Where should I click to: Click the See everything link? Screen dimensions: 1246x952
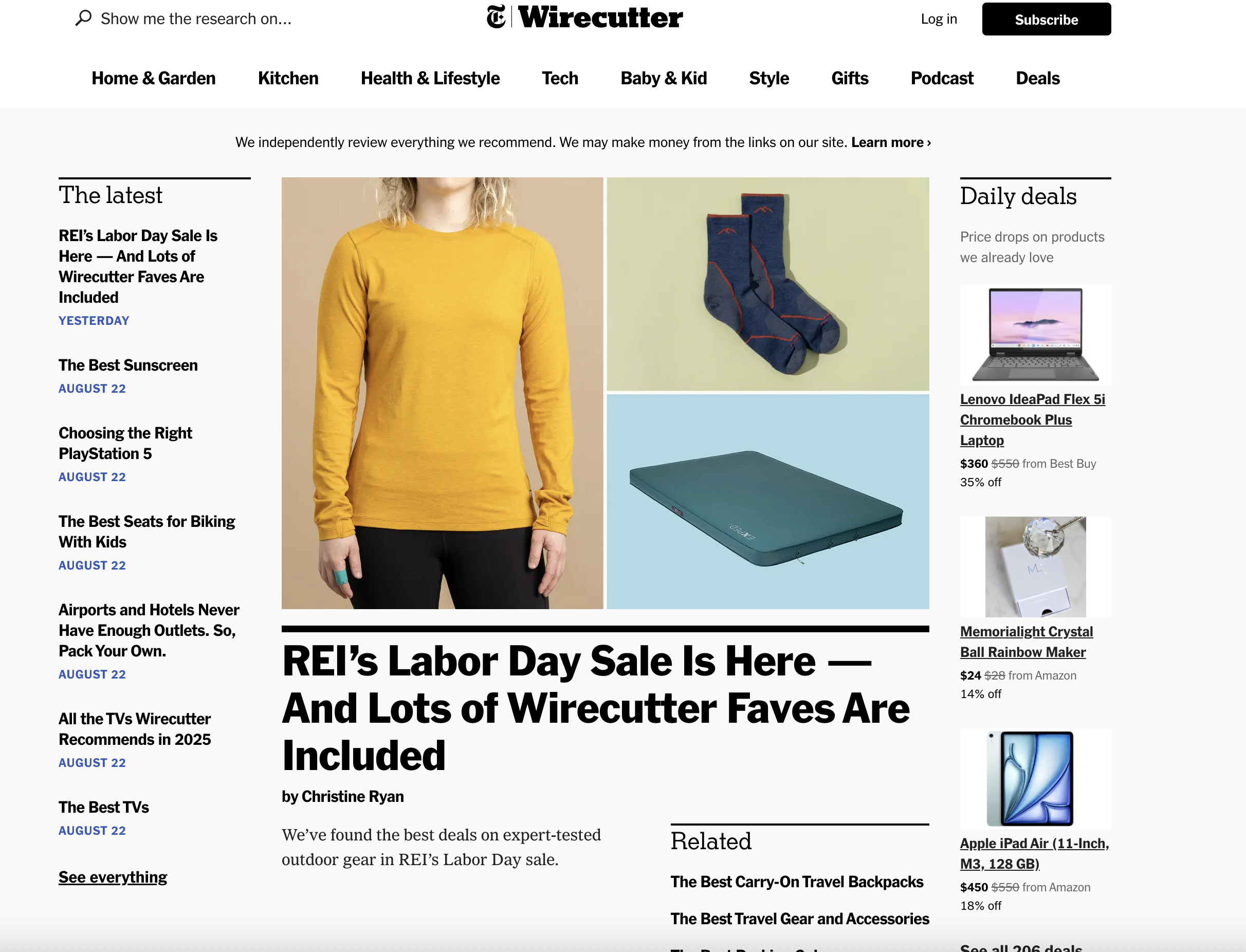(113, 877)
